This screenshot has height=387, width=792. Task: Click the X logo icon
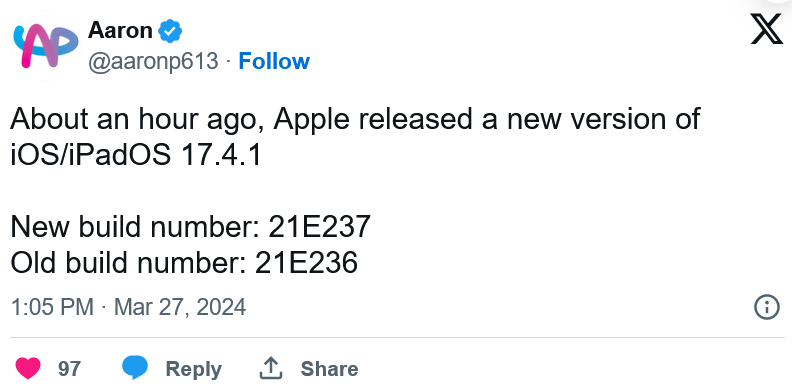(x=767, y=28)
